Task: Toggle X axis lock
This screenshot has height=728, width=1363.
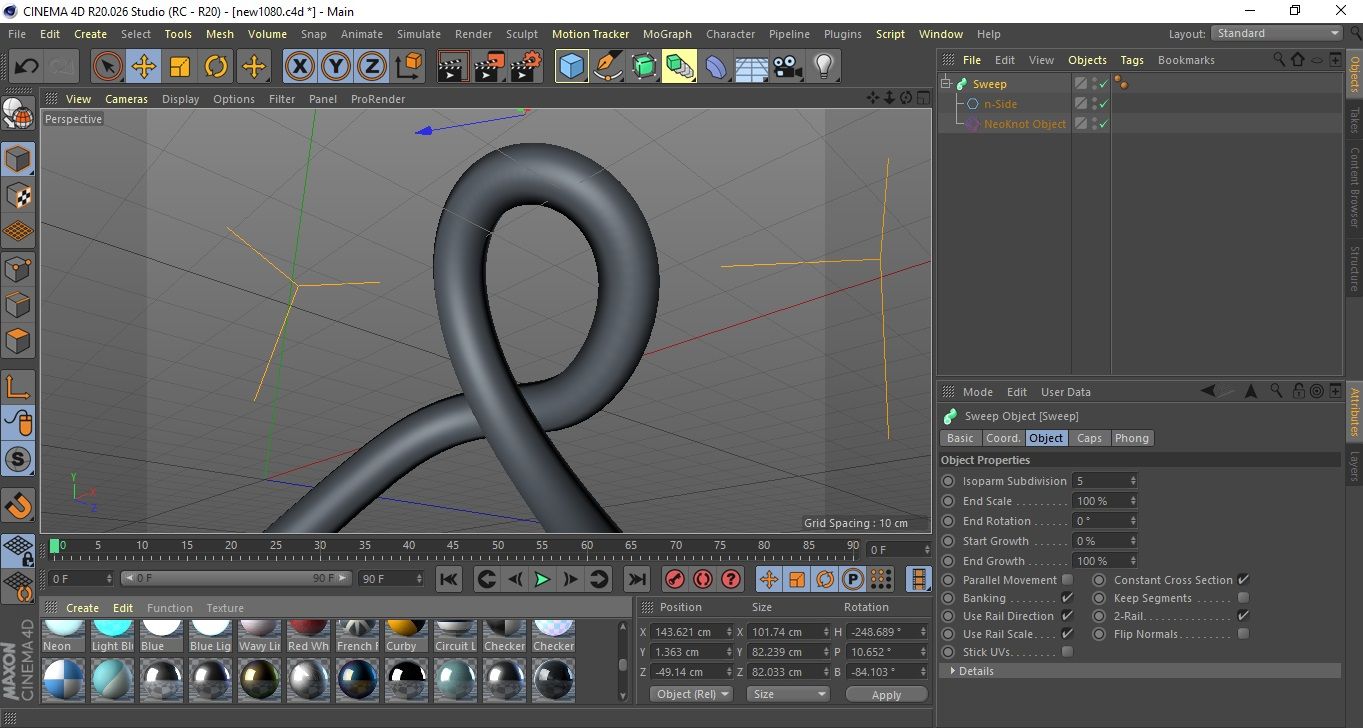Action: [x=299, y=67]
